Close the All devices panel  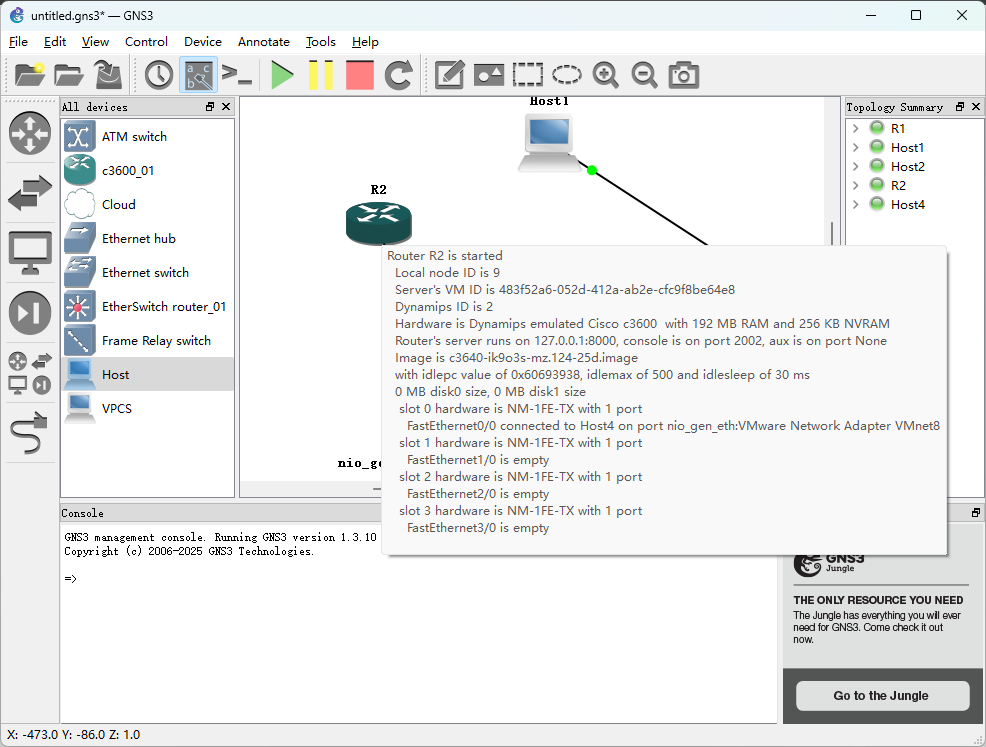coord(226,106)
